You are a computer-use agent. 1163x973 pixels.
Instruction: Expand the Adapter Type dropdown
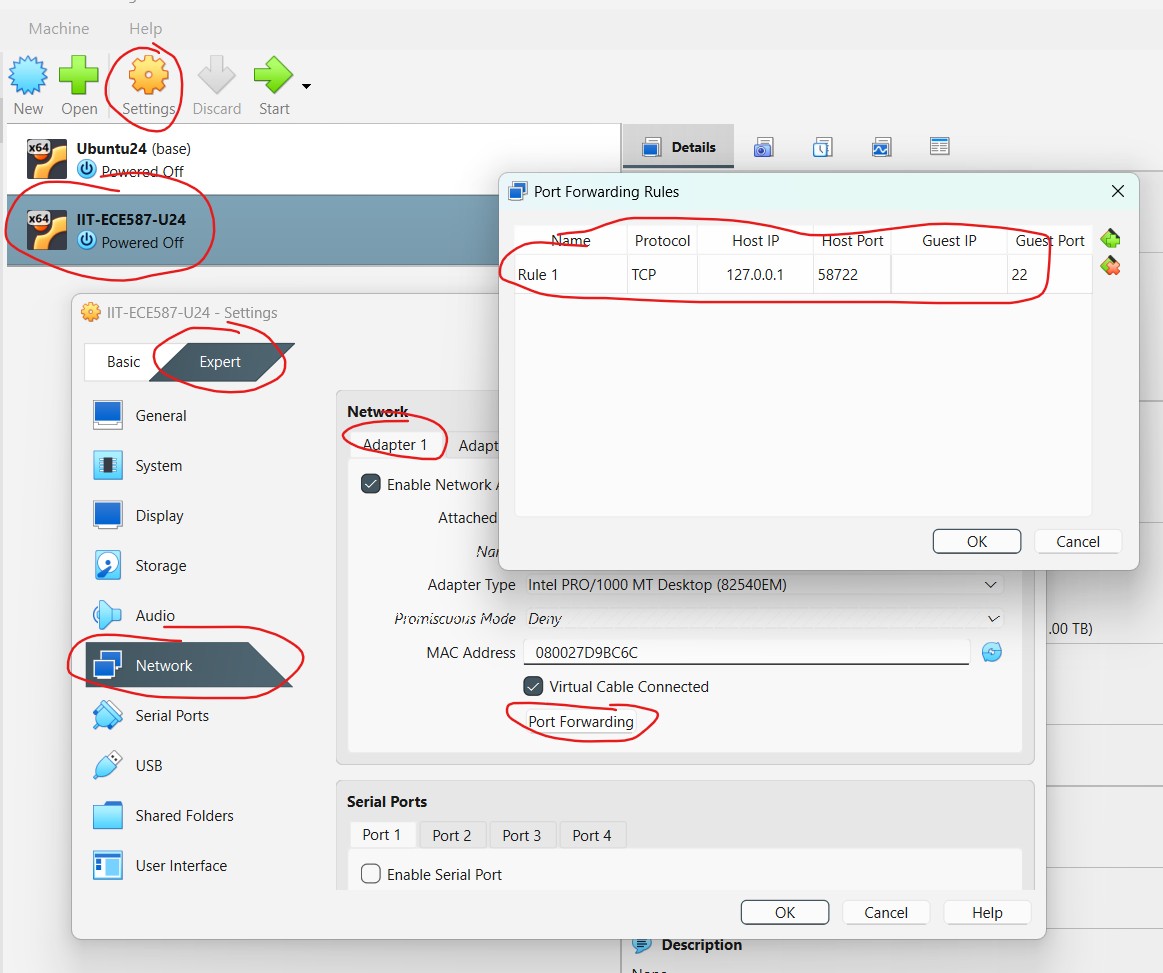[990, 585]
